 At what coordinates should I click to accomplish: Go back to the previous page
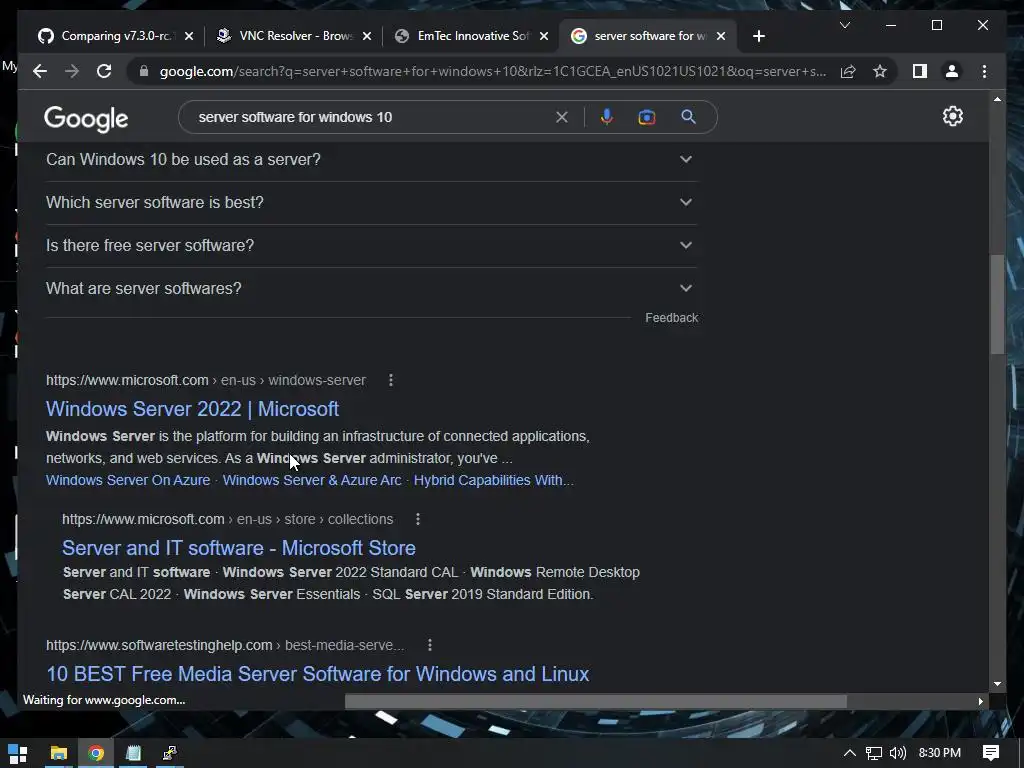[x=40, y=71]
